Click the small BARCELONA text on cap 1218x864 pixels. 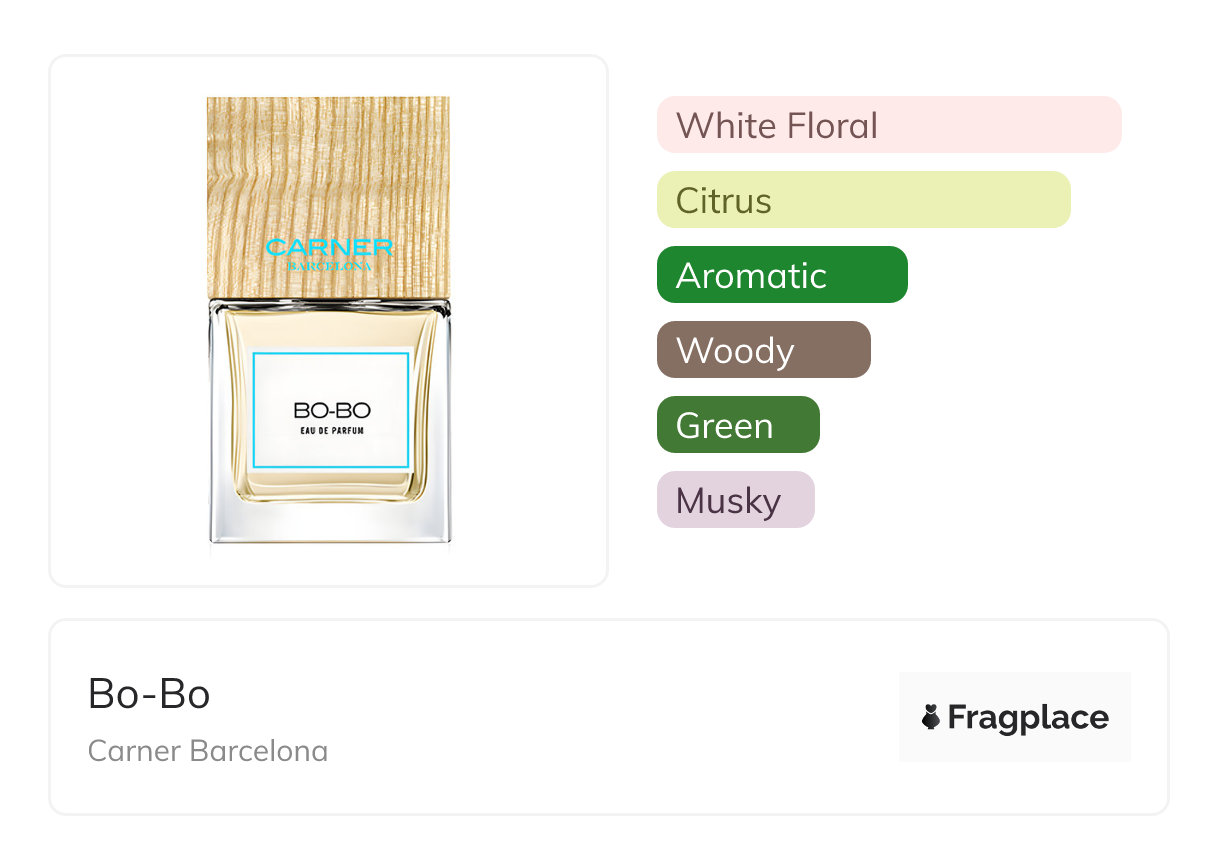(330, 267)
